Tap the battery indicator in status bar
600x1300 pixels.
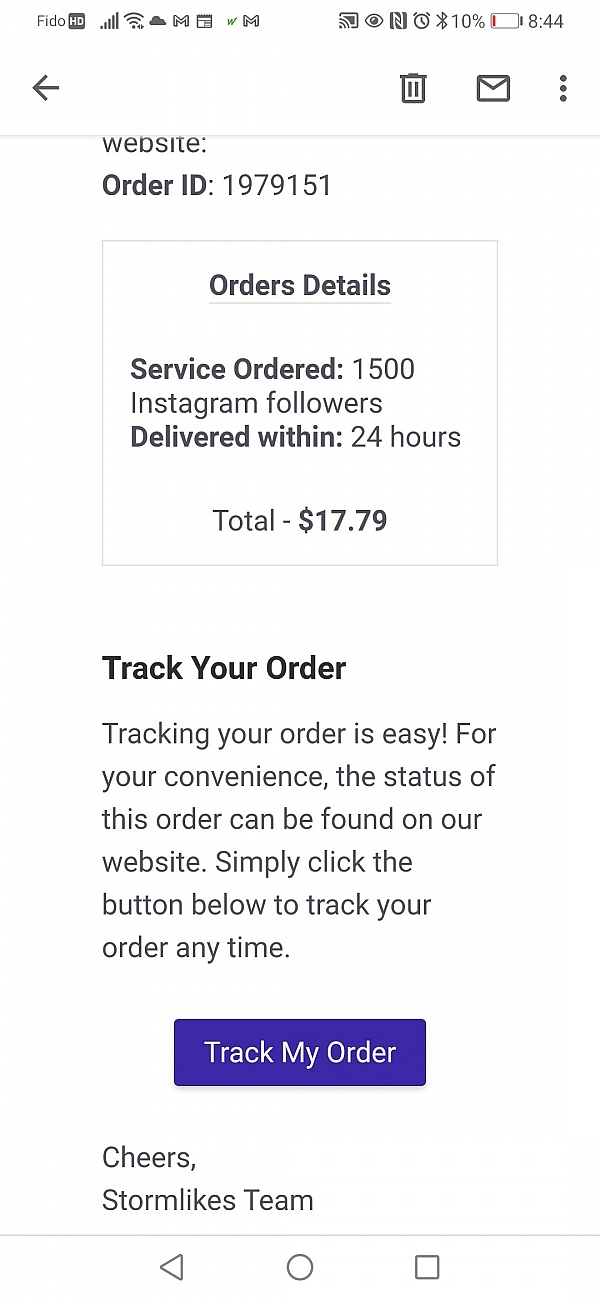tap(505, 21)
